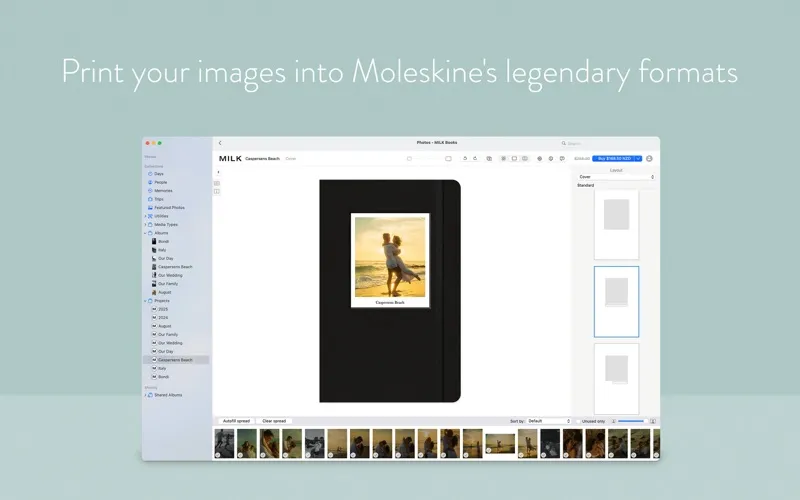
Task: Click the large-thumbnail icon right of slider
Action: [x=653, y=421]
